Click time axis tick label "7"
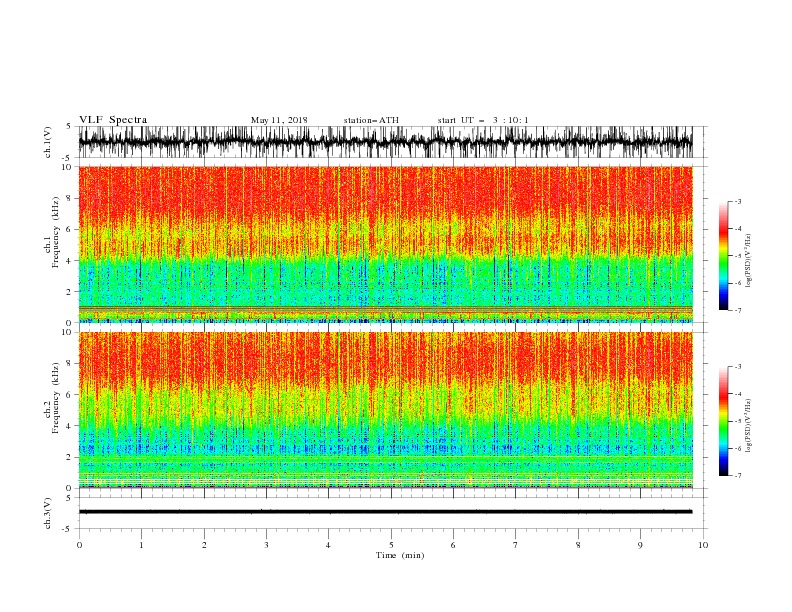Image resolution: width=792 pixels, height=612 pixels. [x=516, y=545]
